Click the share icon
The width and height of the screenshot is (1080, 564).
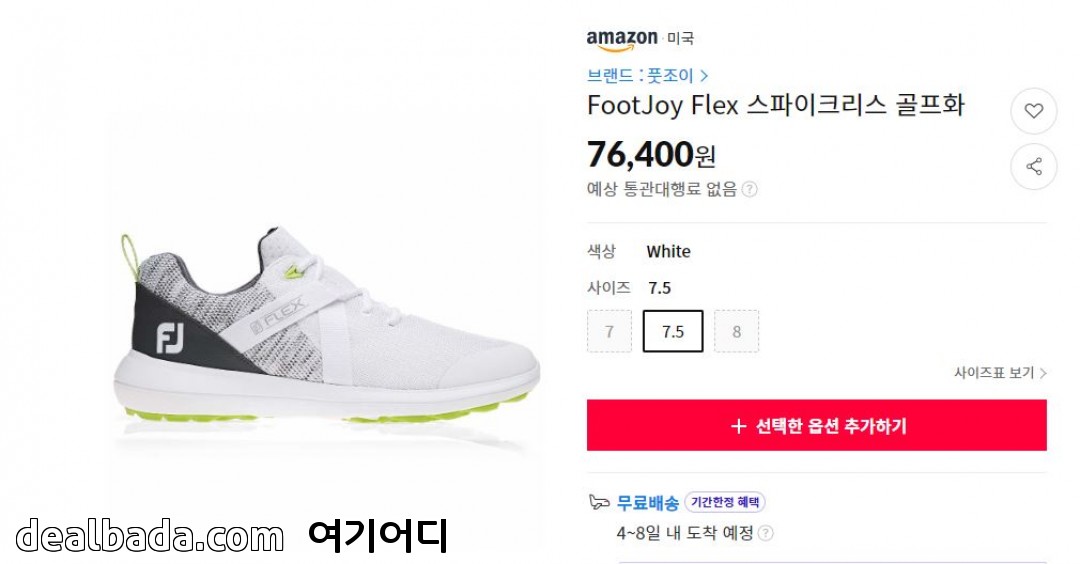[1033, 167]
